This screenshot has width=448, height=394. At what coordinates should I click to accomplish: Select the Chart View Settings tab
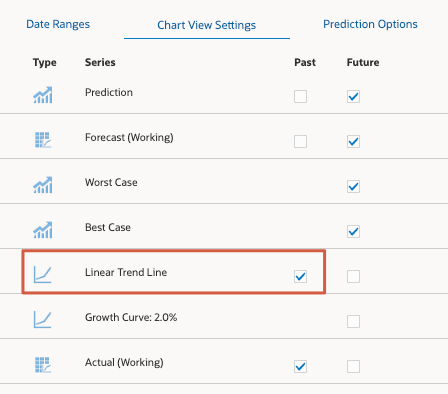click(207, 25)
